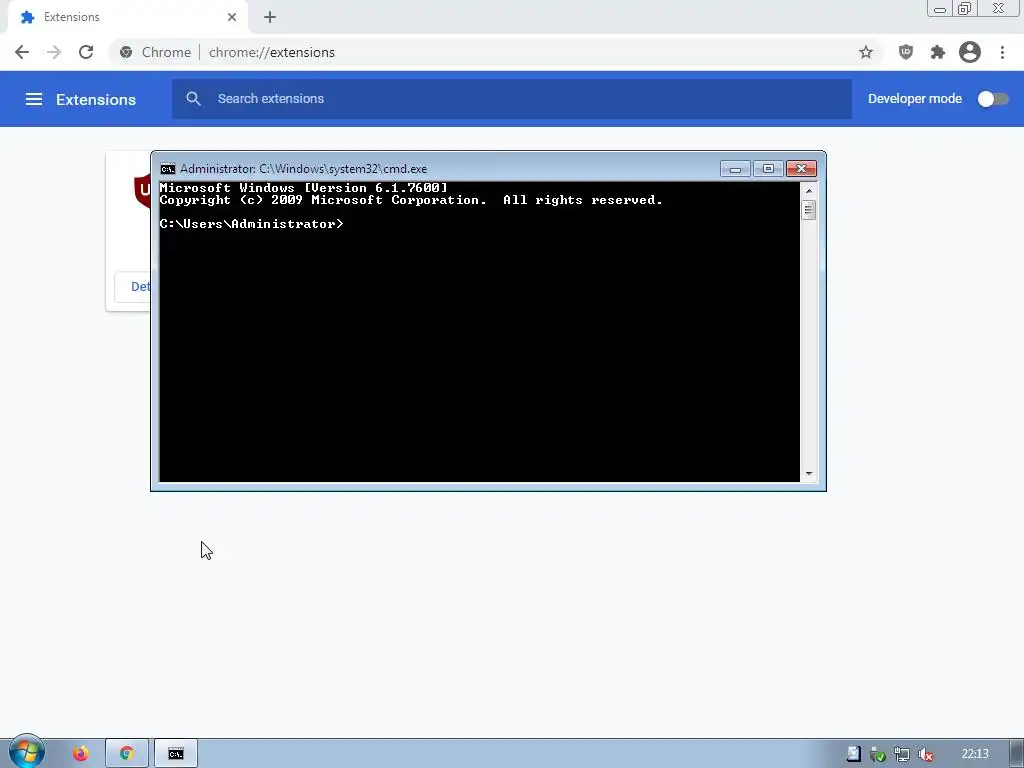Switch to Chrome in the taskbar
Image resolution: width=1024 pixels, height=768 pixels.
(127, 754)
